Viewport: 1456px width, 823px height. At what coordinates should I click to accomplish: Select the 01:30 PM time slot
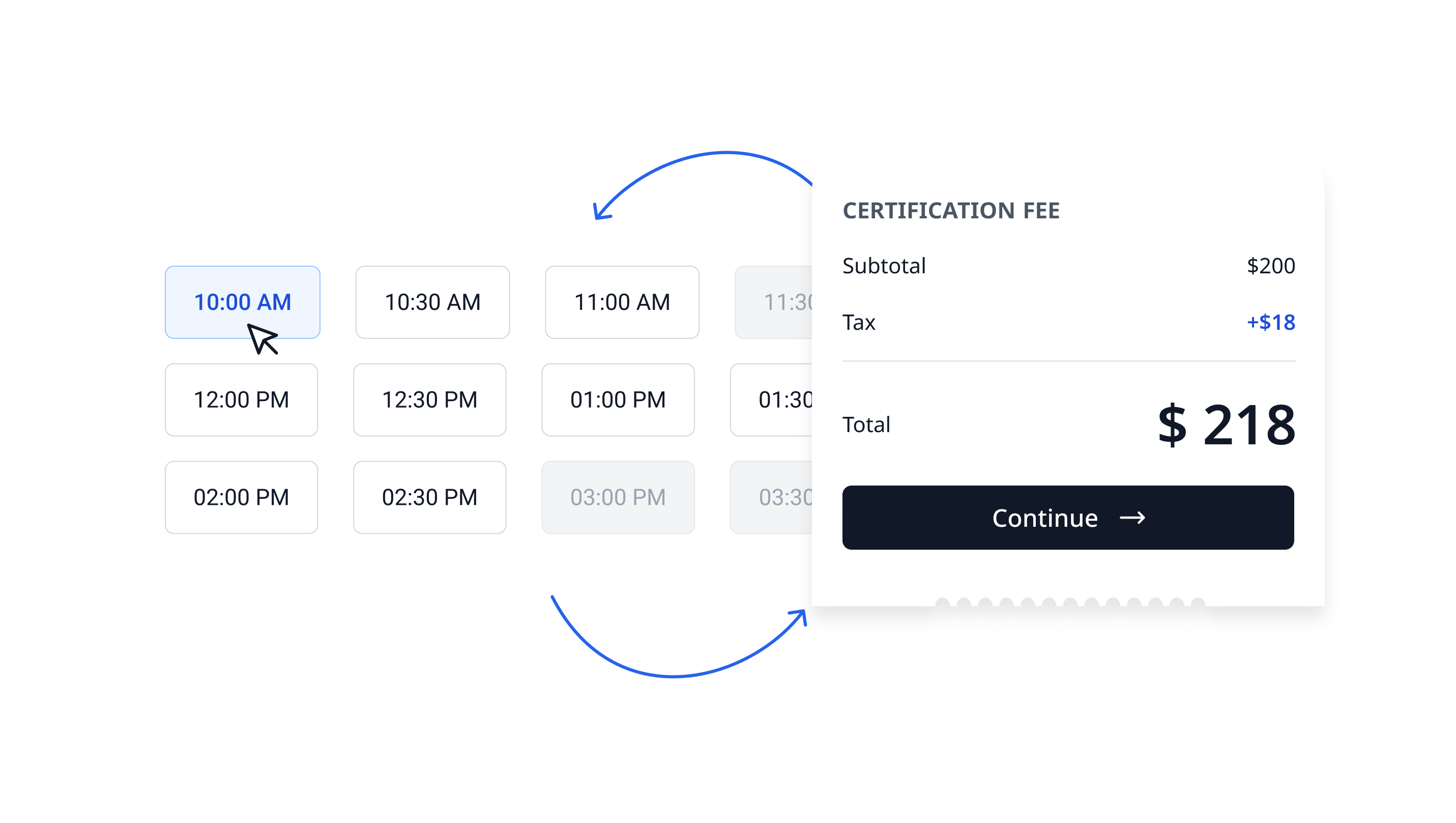point(780,400)
